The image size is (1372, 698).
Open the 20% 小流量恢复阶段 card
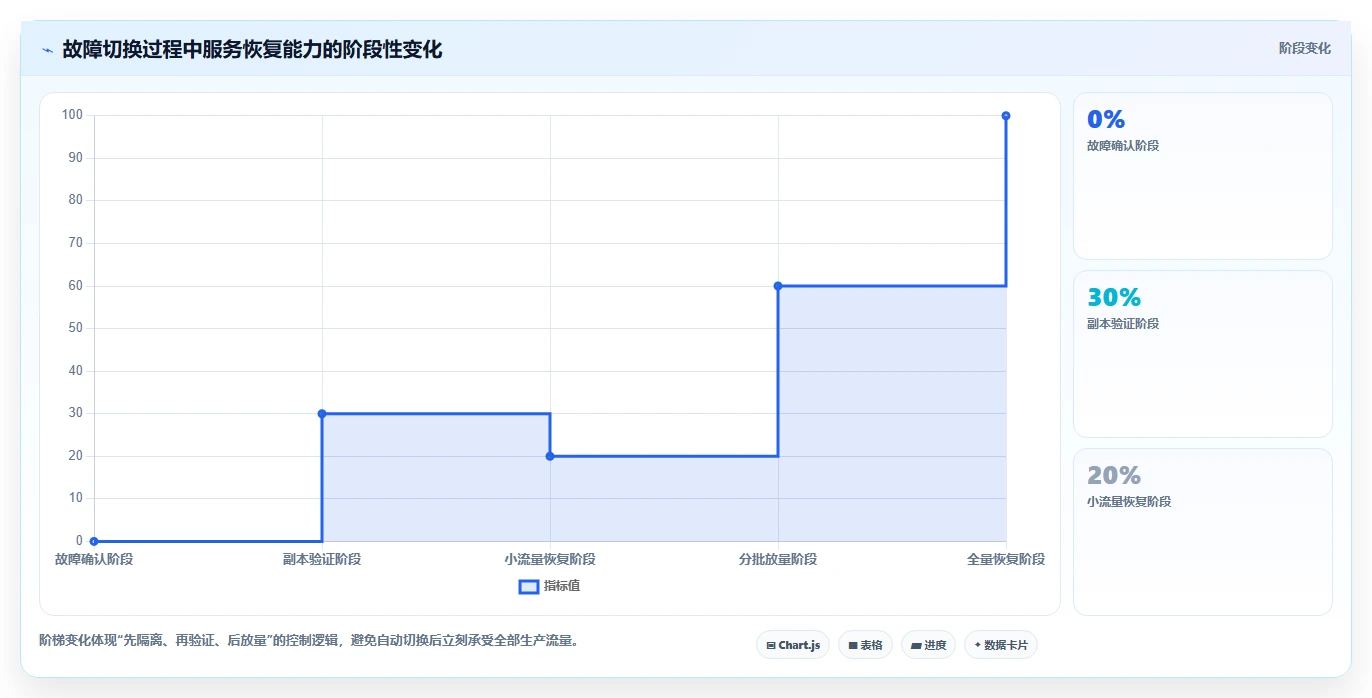coord(1202,532)
